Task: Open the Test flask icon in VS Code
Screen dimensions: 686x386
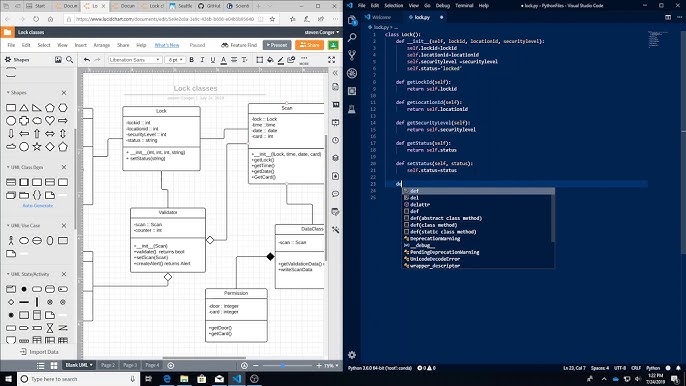Action: click(x=352, y=109)
